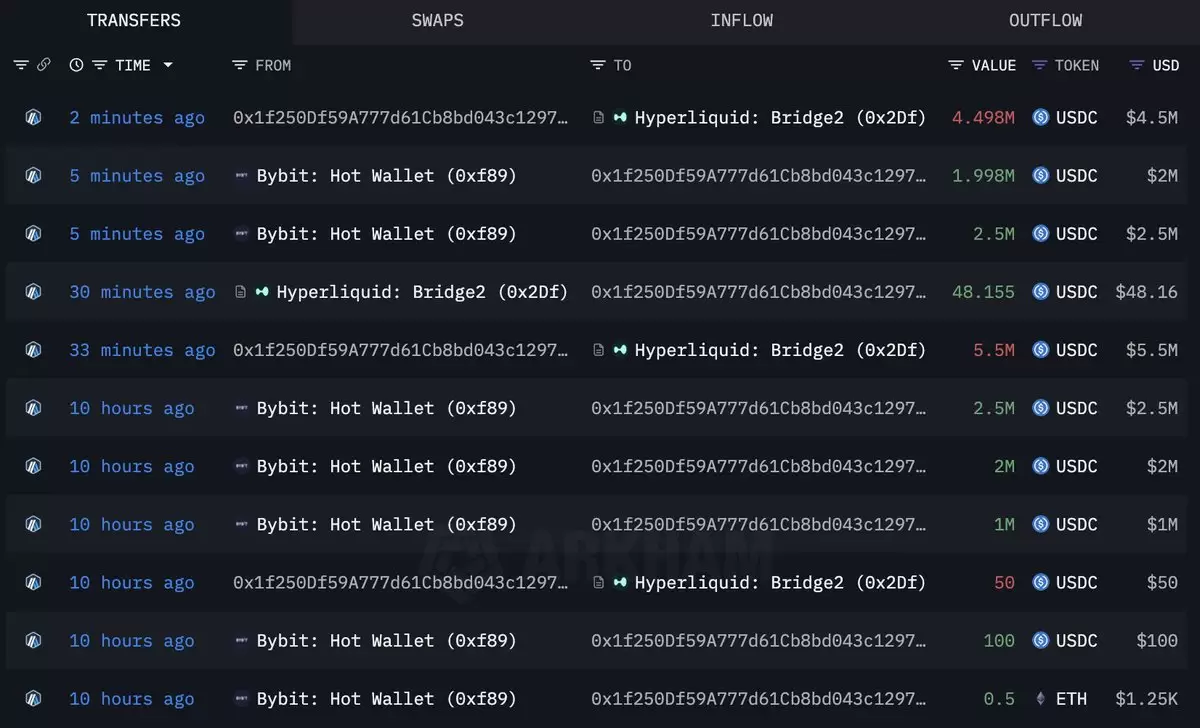The height and width of the screenshot is (728, 1200).
Task: Click the USD amount $1.25K
Action: point(1146,699)
